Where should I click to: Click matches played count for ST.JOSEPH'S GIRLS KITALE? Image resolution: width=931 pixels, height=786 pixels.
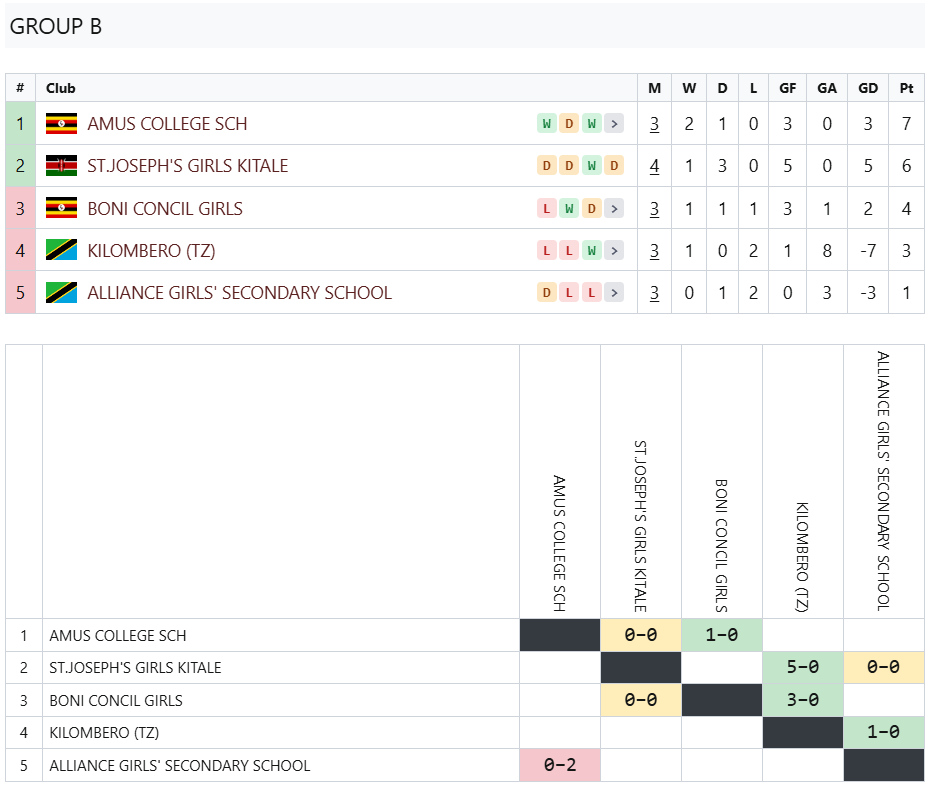coord(654,166)
